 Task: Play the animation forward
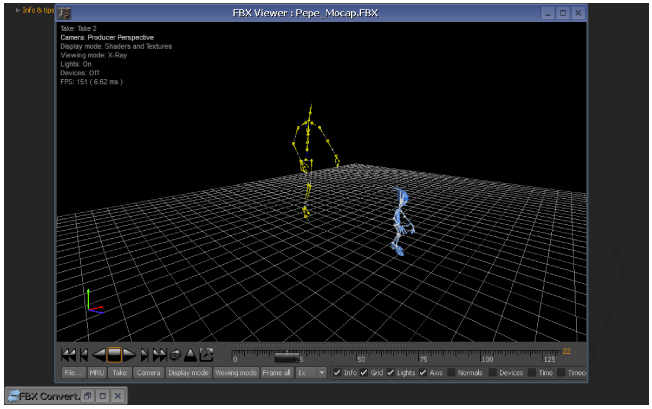(129, 354)
